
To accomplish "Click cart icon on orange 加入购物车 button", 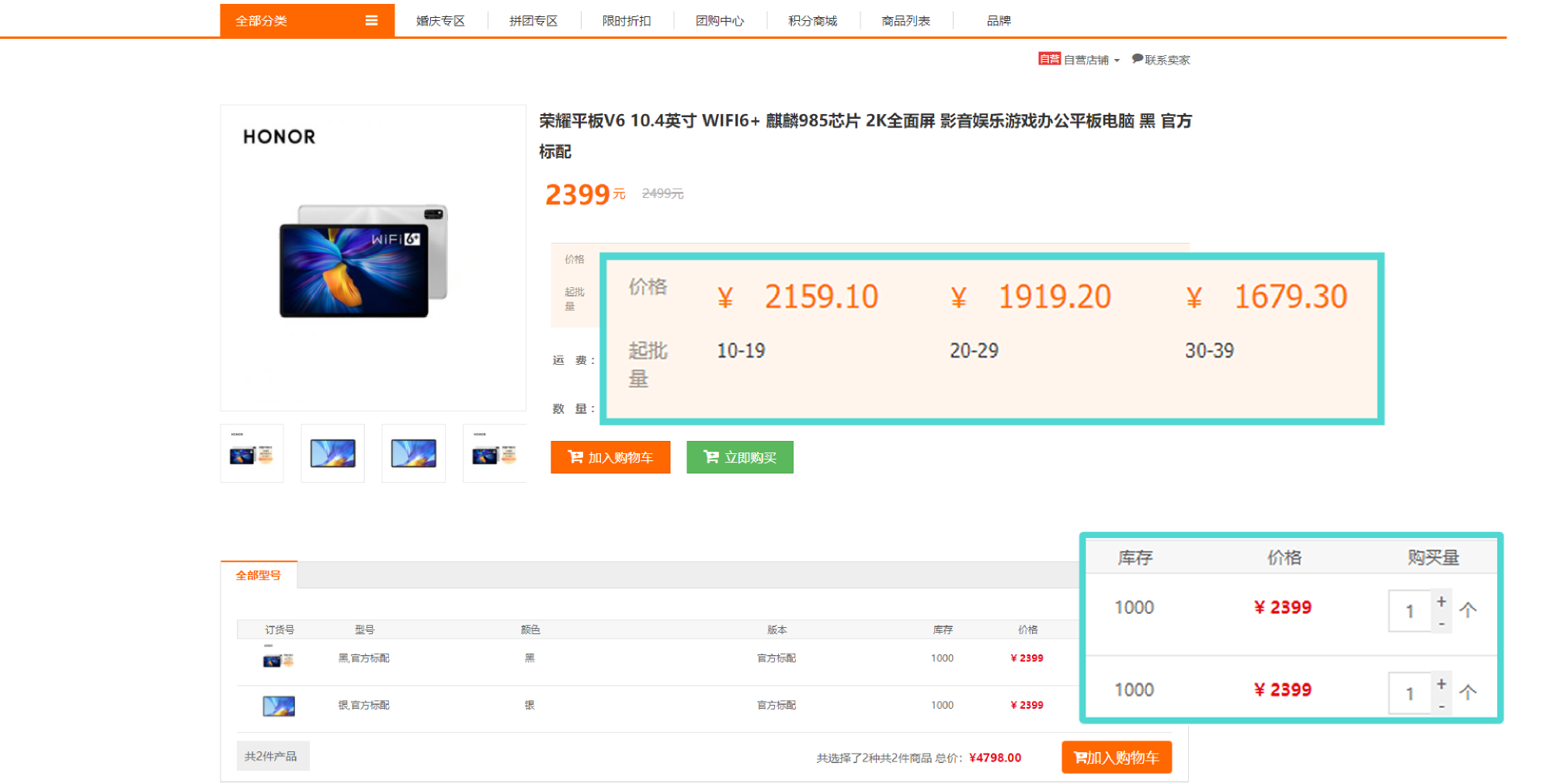I will coord(575,457).
